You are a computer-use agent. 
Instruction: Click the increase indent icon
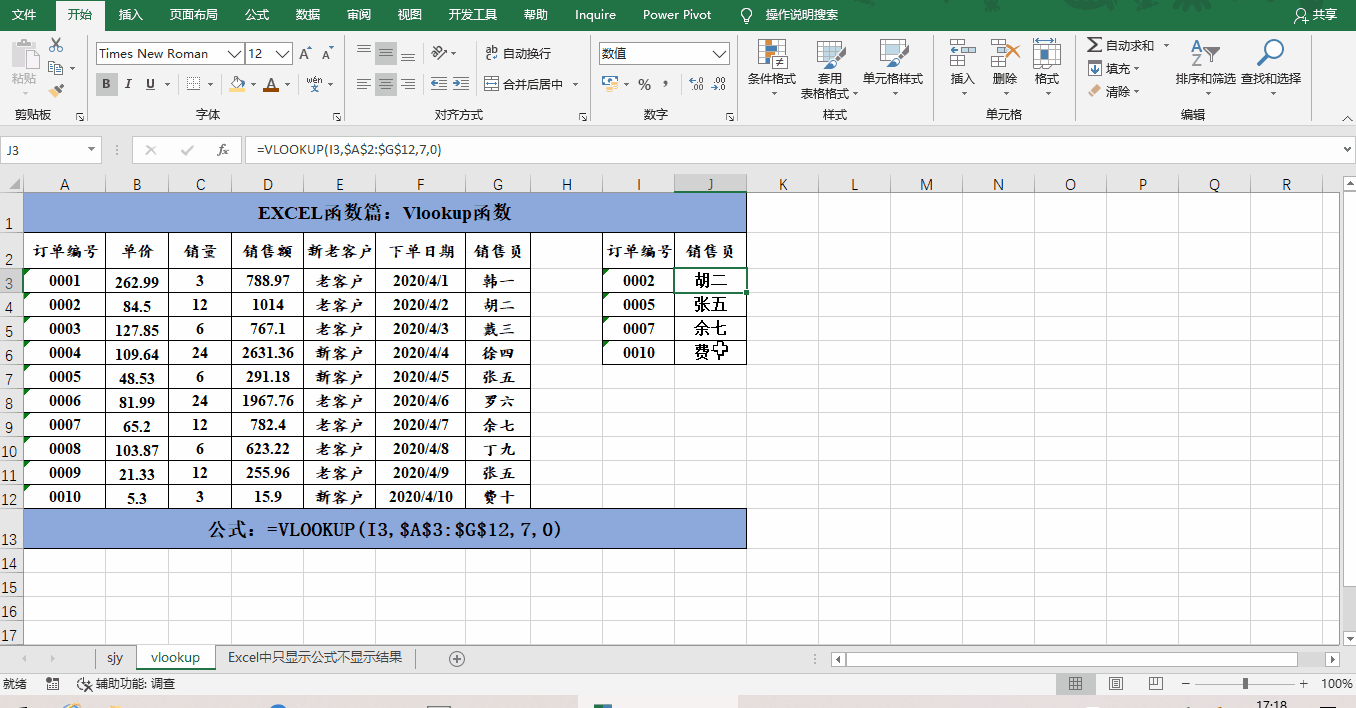[x=460, y=84]
